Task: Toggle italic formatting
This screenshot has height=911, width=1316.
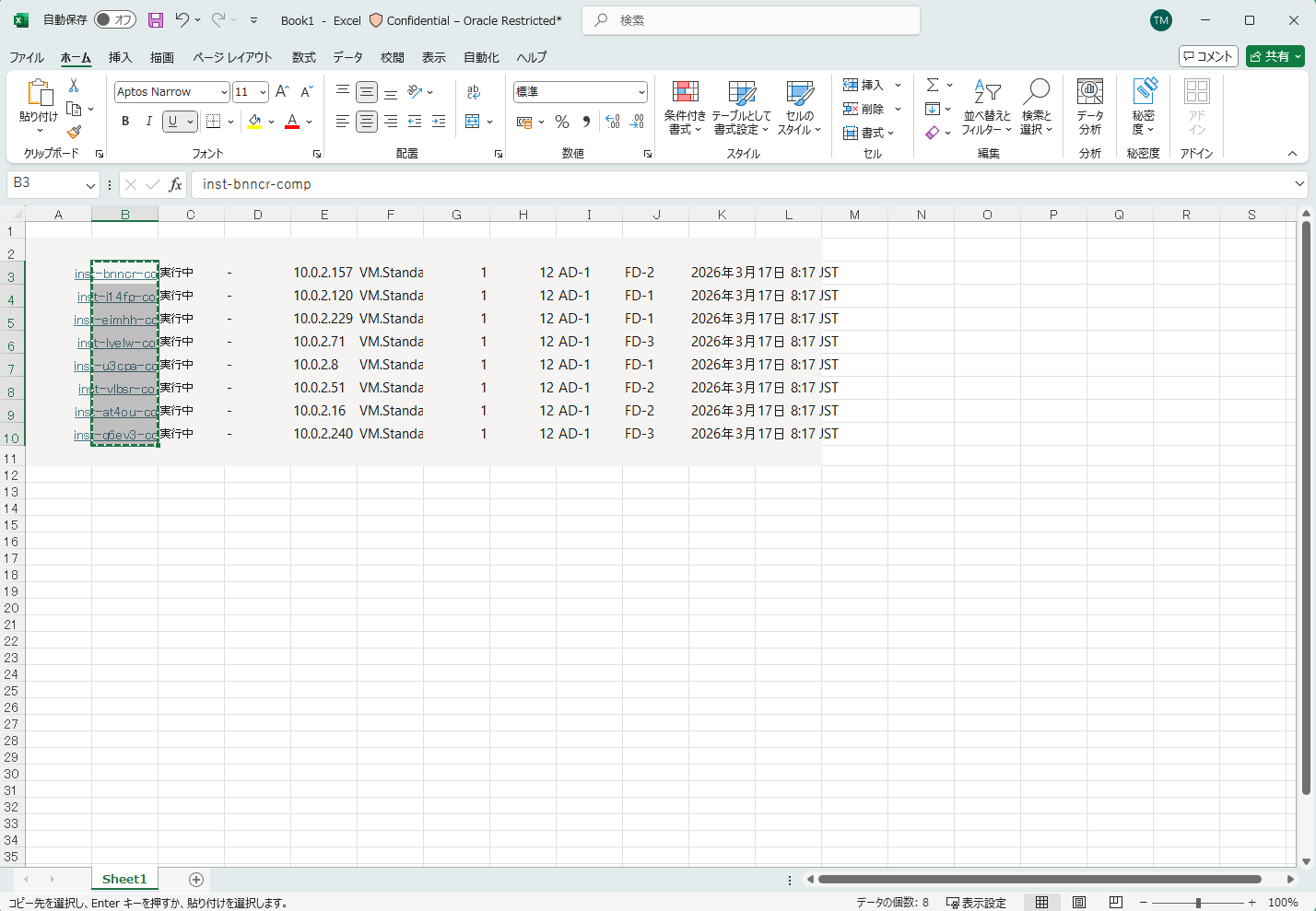Action: 148,122
